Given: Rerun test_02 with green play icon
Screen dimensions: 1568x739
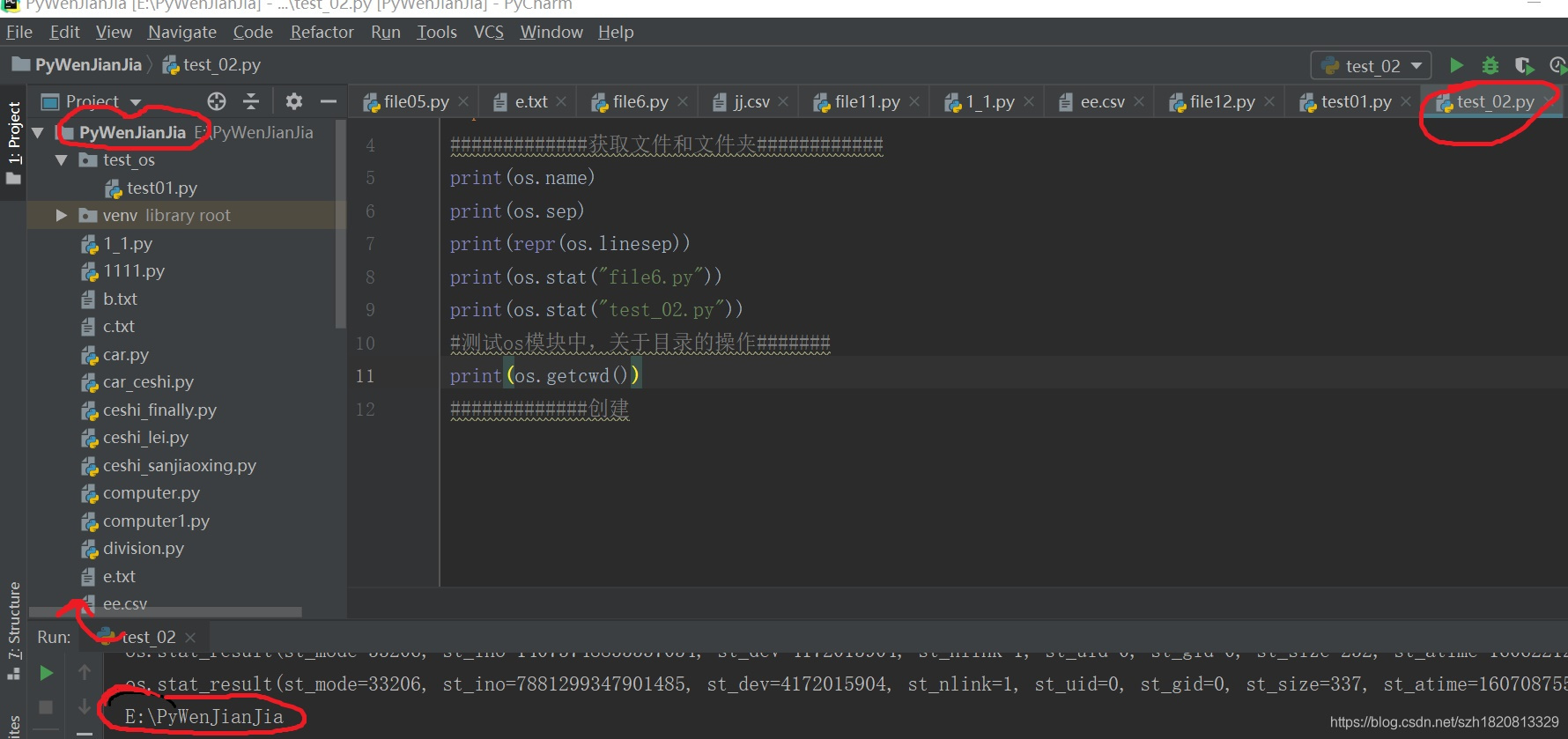Looking at the screenshot, I should pos(47,673).
